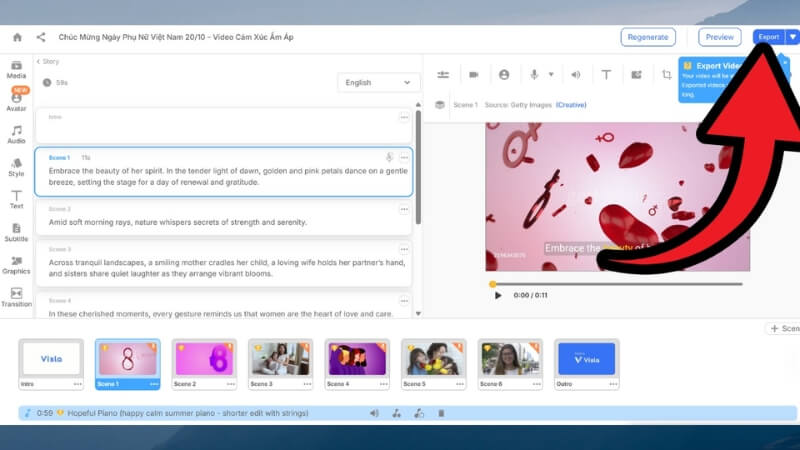The image size is (800, 450).
Task: Click the Regenerate button
Action: pyautogui.click(x=647, y=37)
